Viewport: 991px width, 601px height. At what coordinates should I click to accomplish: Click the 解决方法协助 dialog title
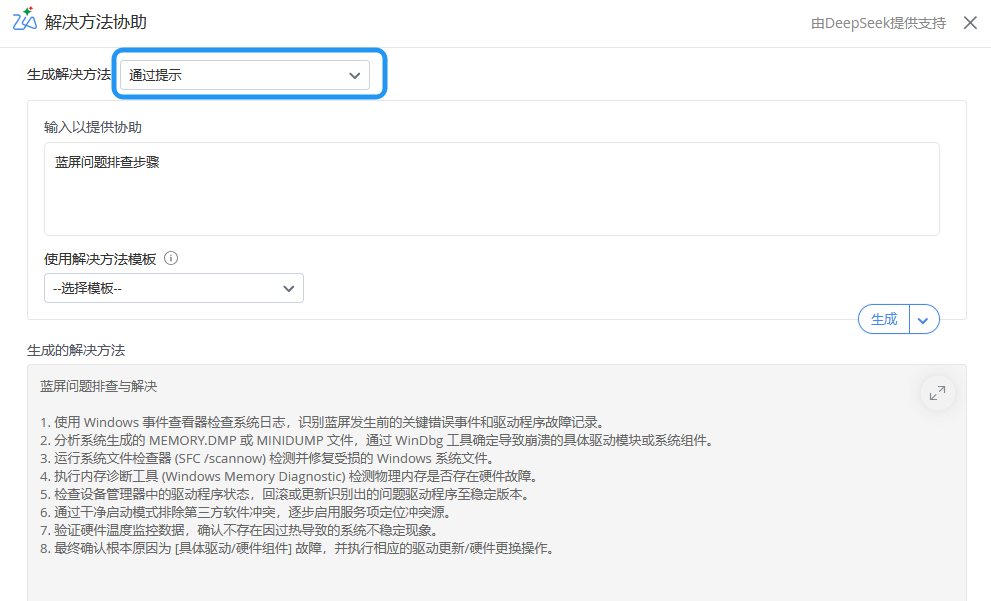(96, 22)
